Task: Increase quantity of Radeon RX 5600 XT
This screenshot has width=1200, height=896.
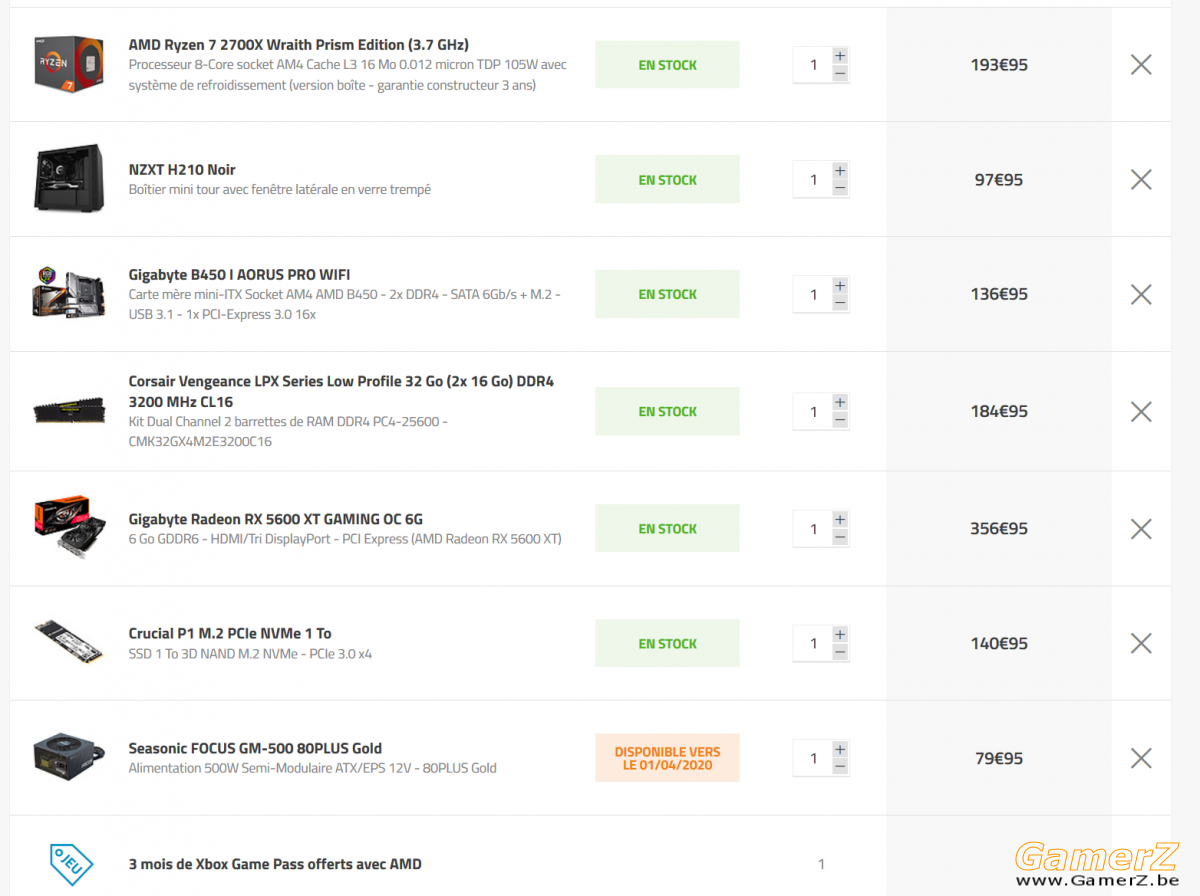Action: tap(840, 520)
